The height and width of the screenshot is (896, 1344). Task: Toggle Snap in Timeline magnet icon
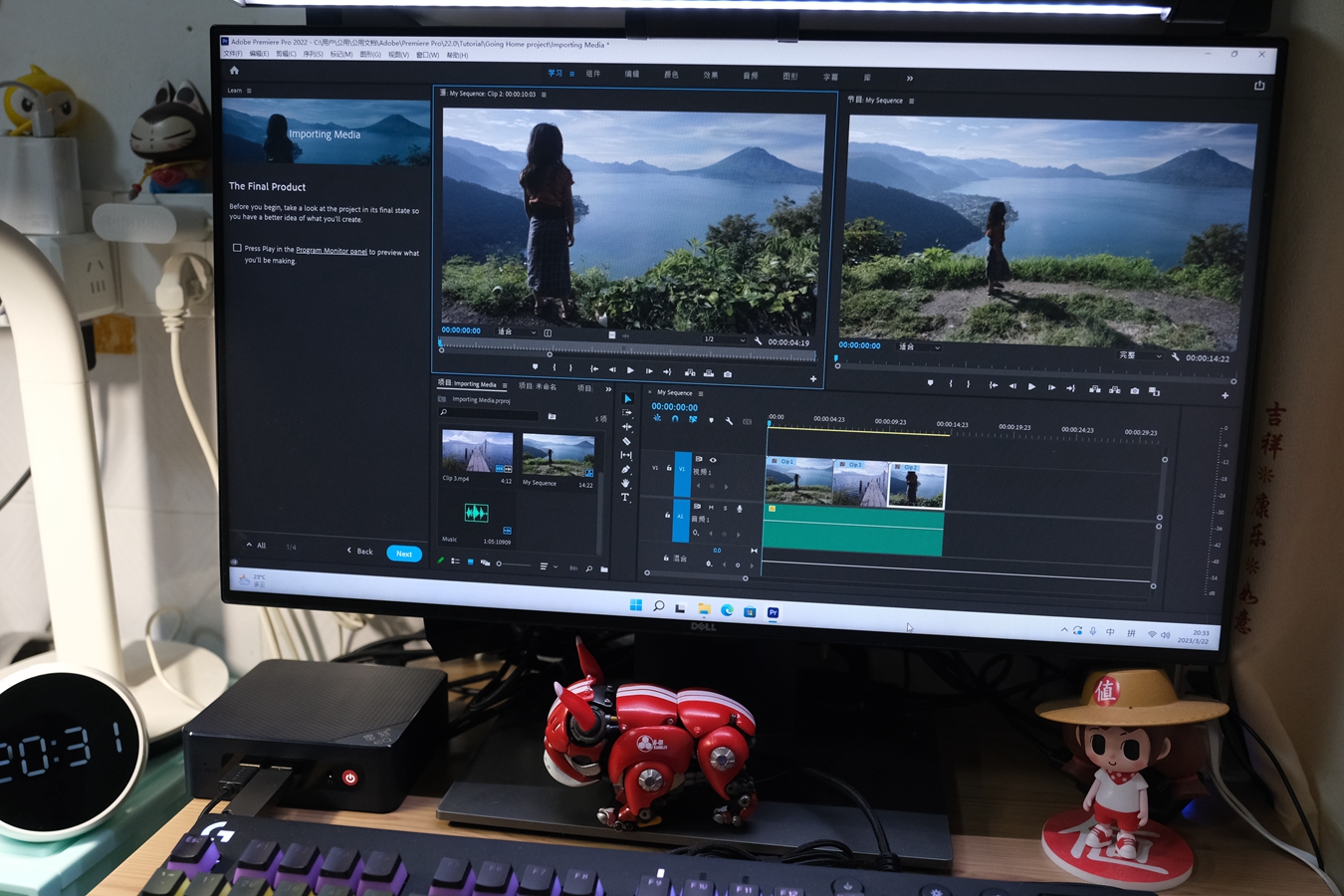click(x=675, y=419)
